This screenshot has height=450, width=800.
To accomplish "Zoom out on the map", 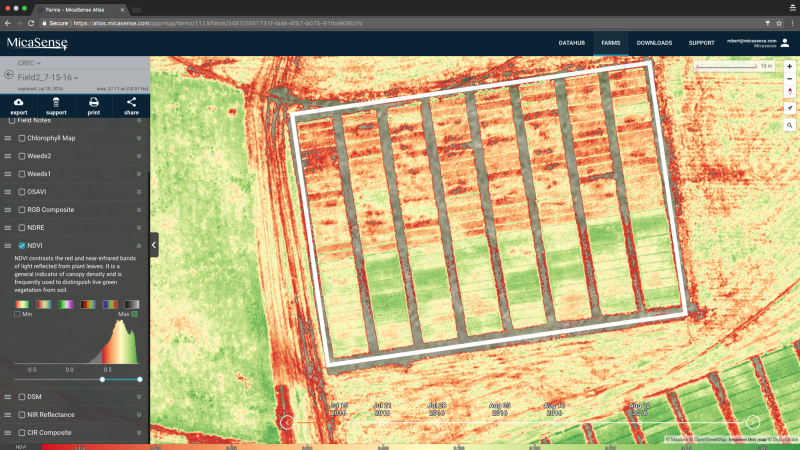I will click(789, 78).
